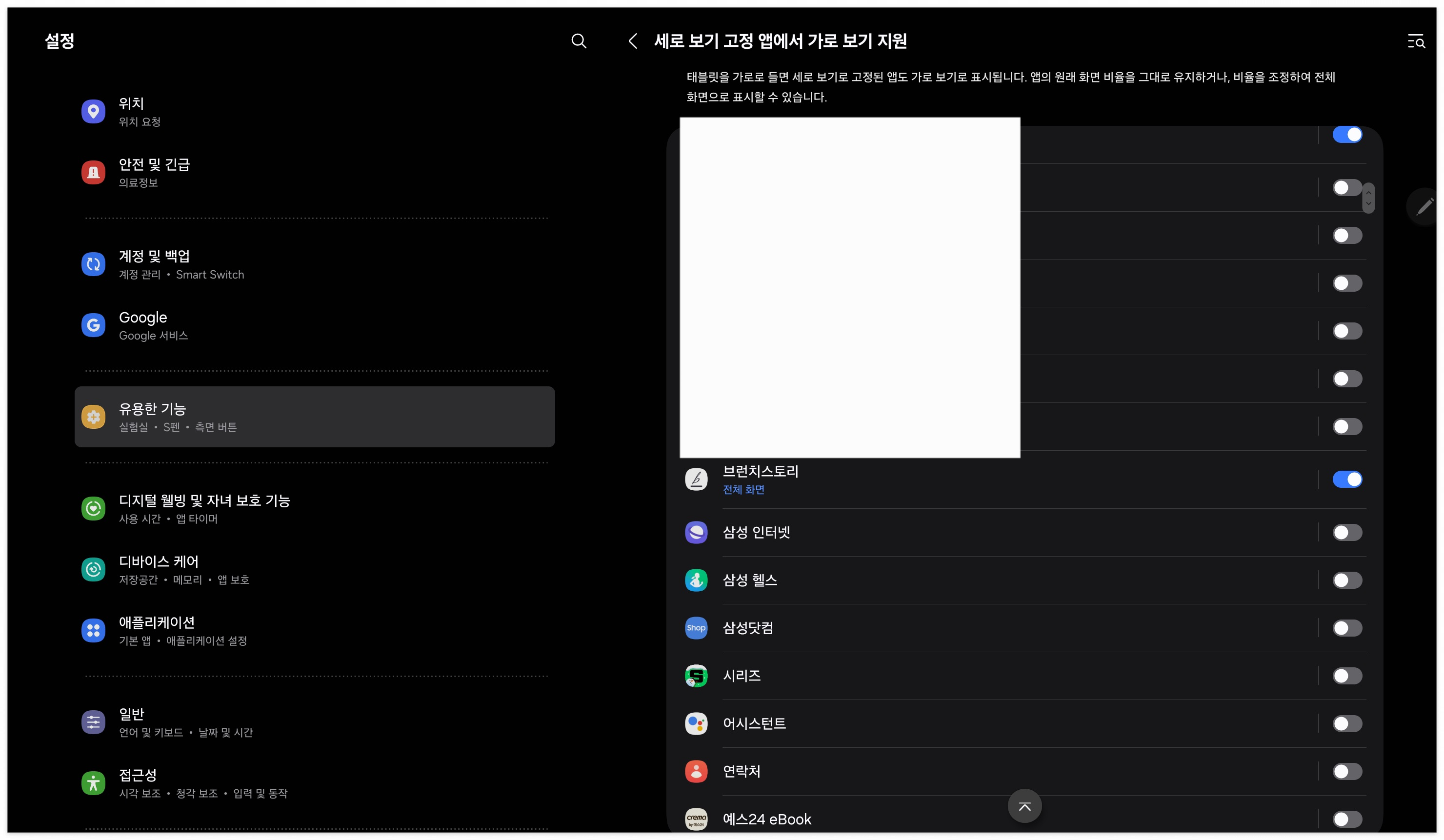Viewport: 1444px width, 840px height.
Task: Open the Google settings icon
Action: [x=93, y=325]
